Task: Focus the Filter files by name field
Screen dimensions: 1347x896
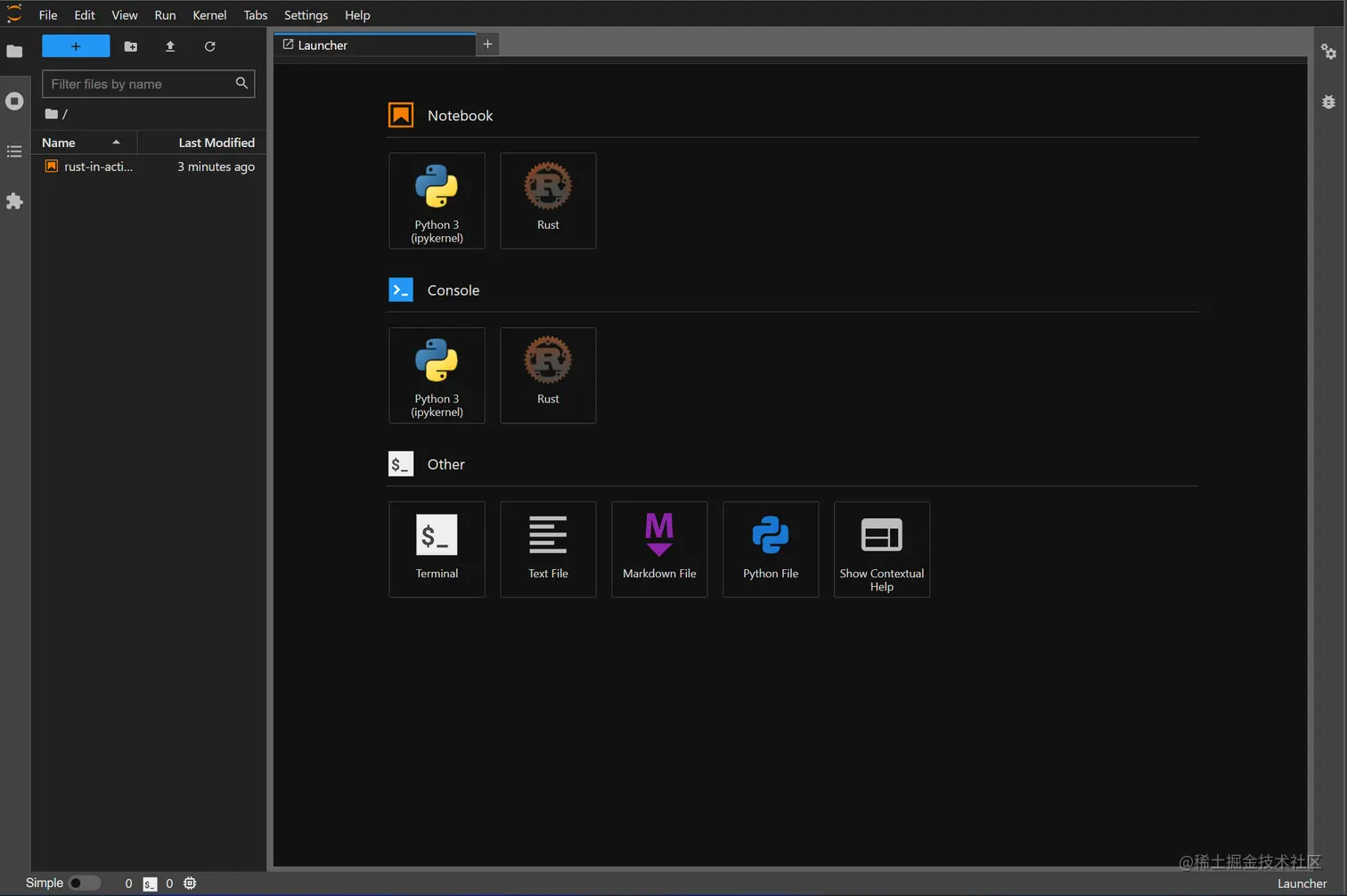Action: [x=148, y=84]
